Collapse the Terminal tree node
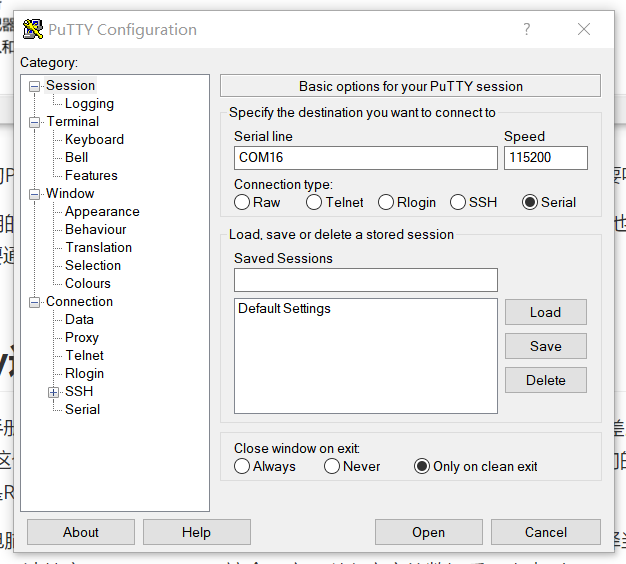626x564 pixels. (x=35, y=122)
